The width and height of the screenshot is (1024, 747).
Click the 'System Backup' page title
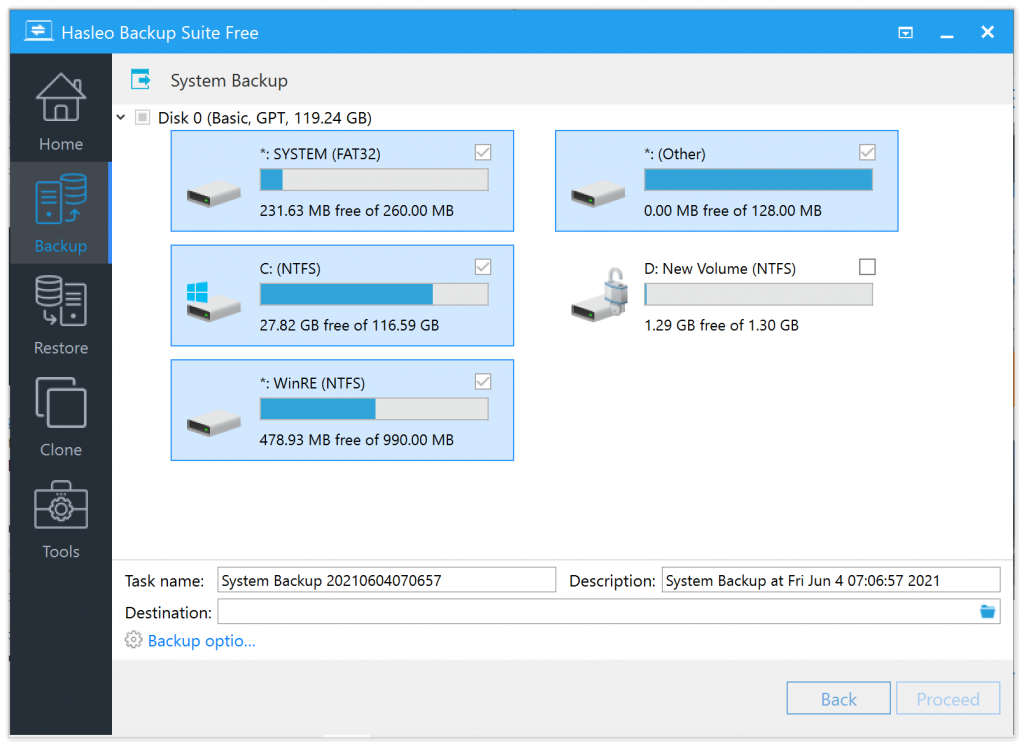pyautogui.click(x=229, y=80)
